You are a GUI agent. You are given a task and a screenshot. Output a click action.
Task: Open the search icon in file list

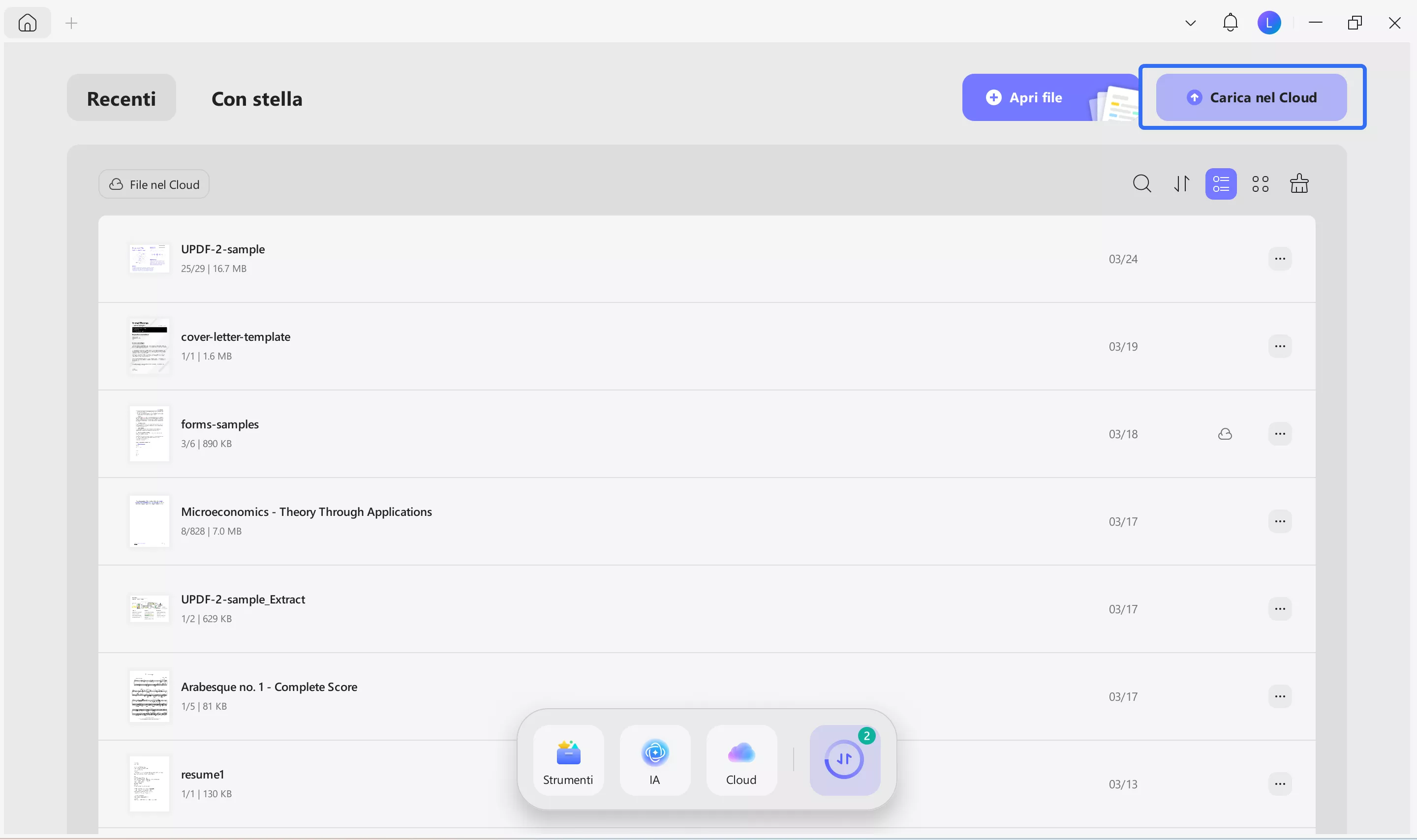coord(1142,183)
